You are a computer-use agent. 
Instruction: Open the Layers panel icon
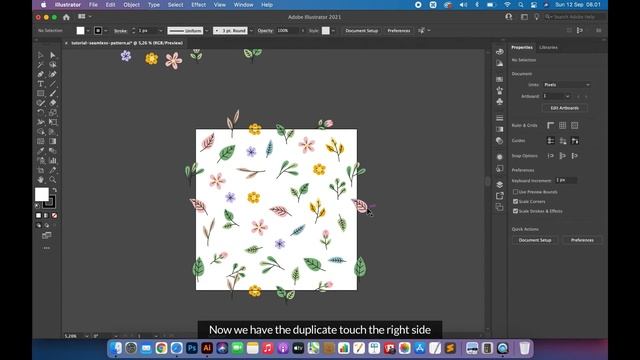point(500,184)
